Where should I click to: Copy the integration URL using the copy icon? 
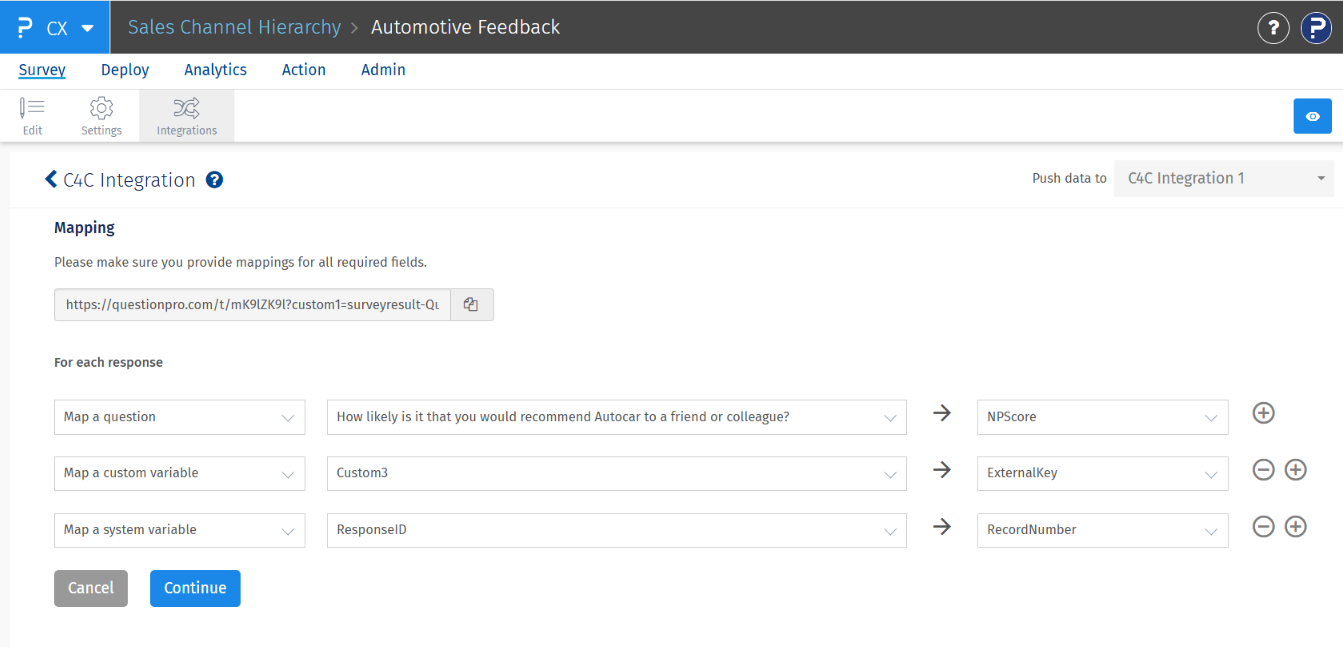click(x=471, y=304)
